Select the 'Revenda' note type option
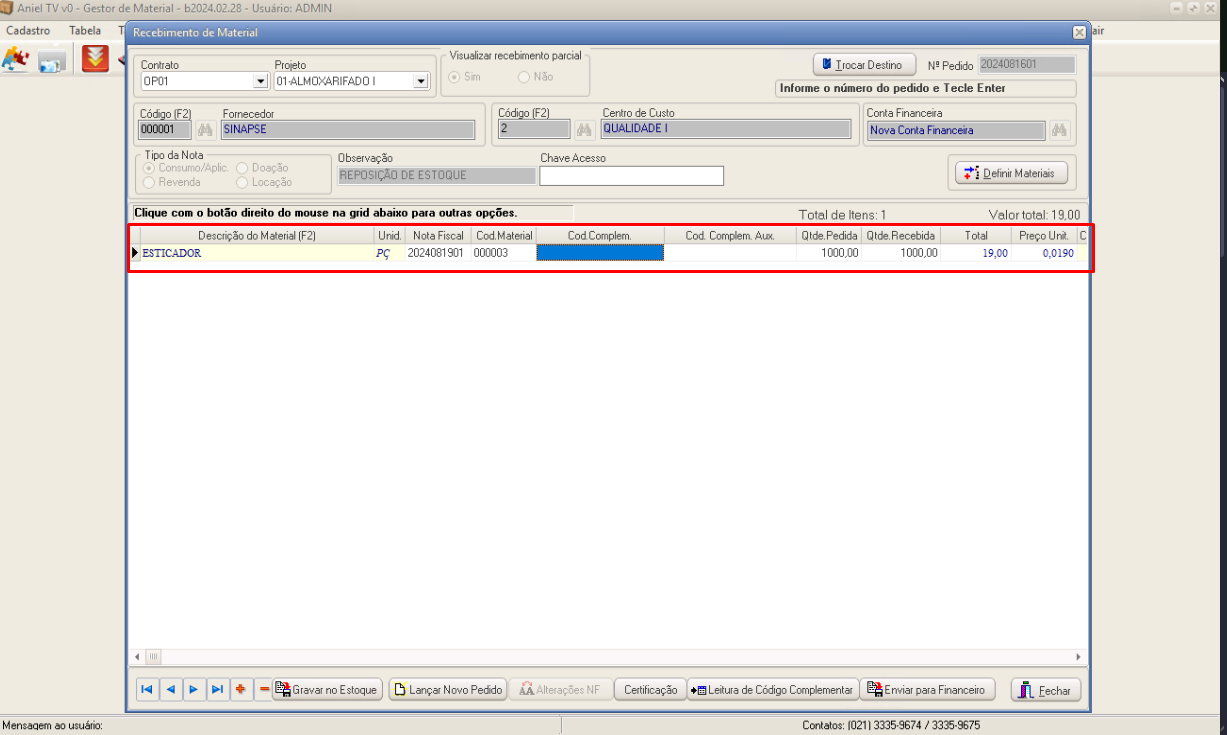1227x735 pixels. click(150, 182)
